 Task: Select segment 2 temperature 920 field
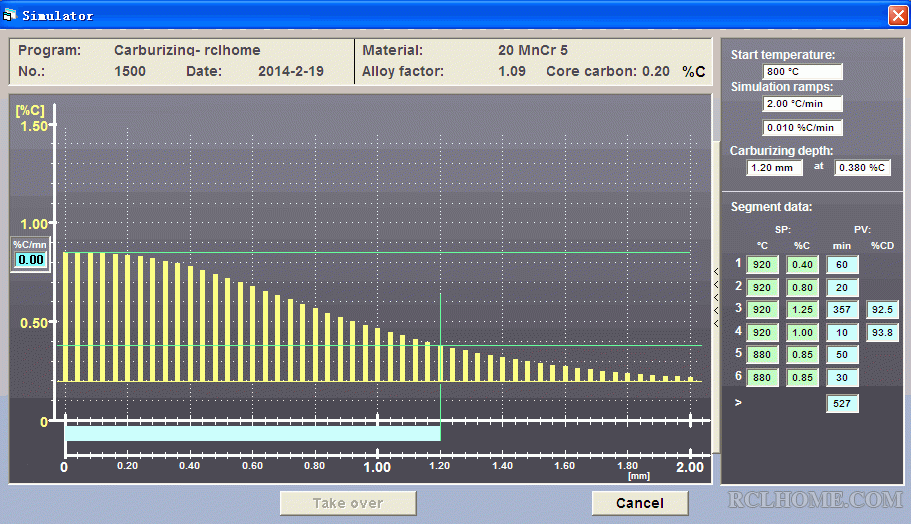point(762,288)
